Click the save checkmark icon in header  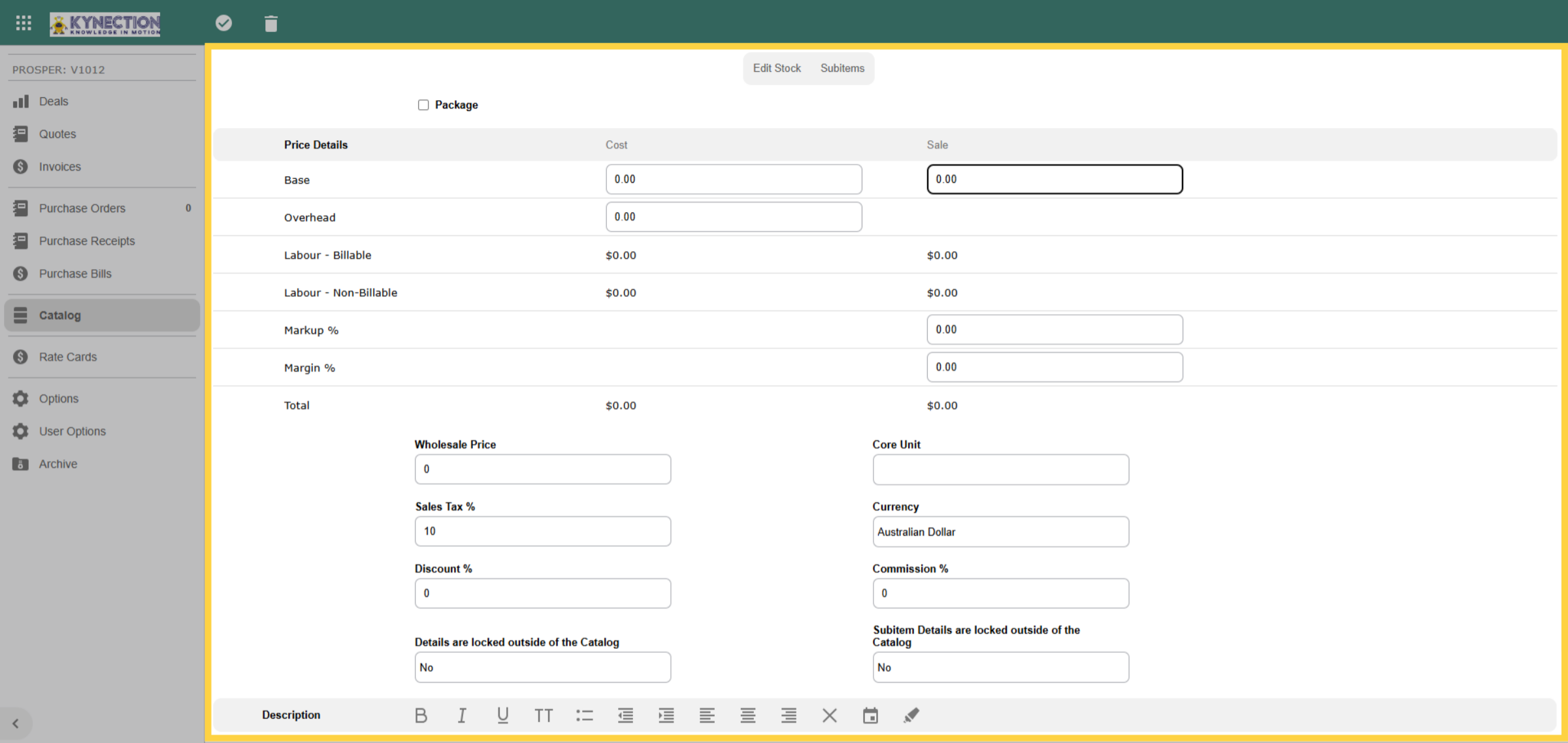tap(223, 24)
